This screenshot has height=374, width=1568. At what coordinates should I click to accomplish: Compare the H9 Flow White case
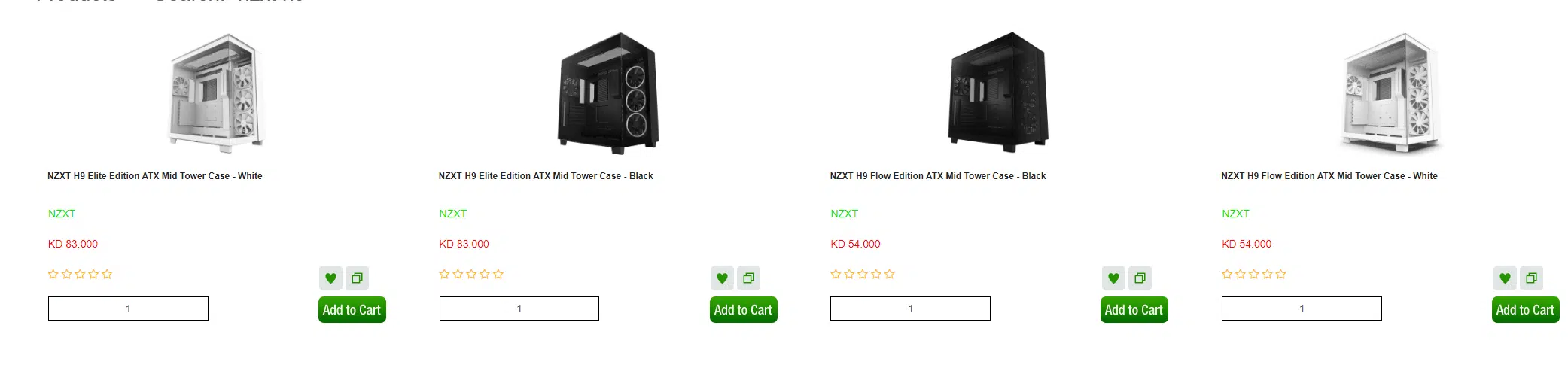tap(1531, 278)
